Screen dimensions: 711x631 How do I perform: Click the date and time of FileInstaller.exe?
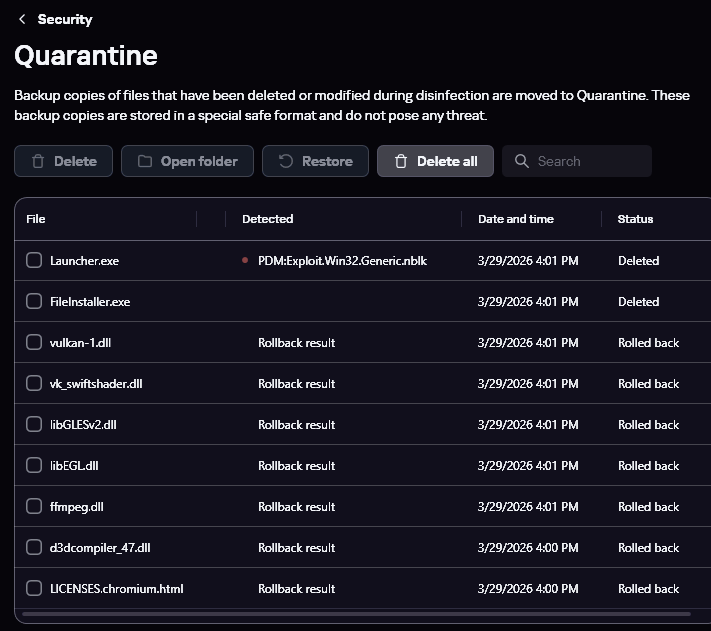click(x=528, y=301)
